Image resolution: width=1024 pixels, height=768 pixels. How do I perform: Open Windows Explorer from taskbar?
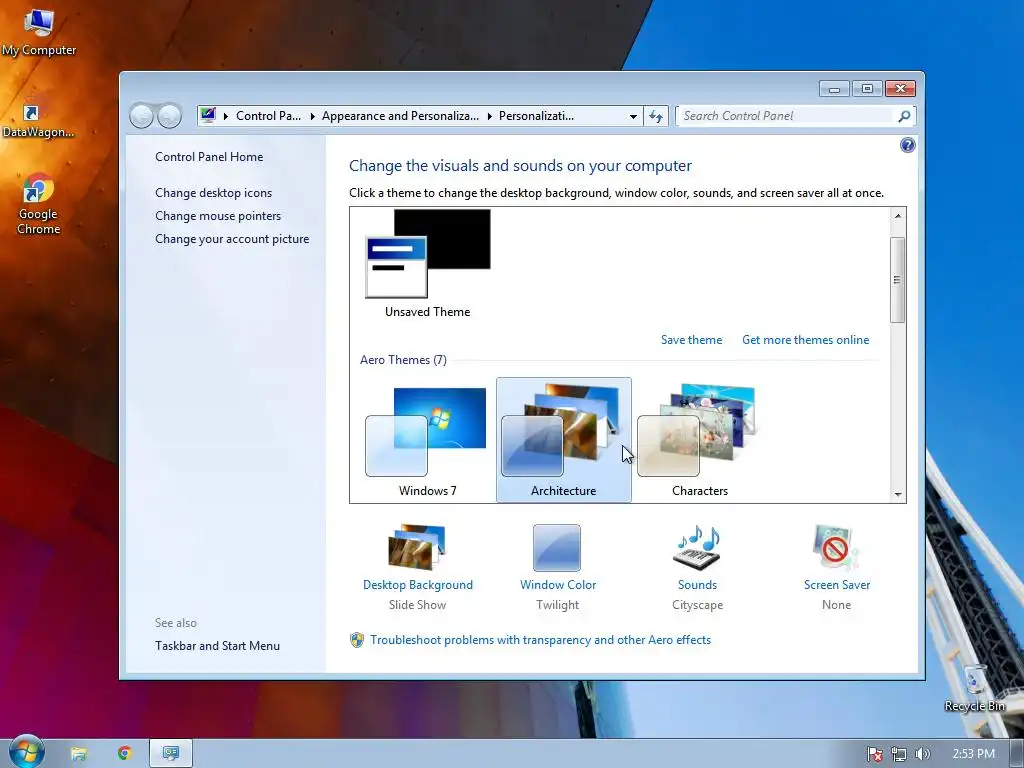(x=78, y=754)
